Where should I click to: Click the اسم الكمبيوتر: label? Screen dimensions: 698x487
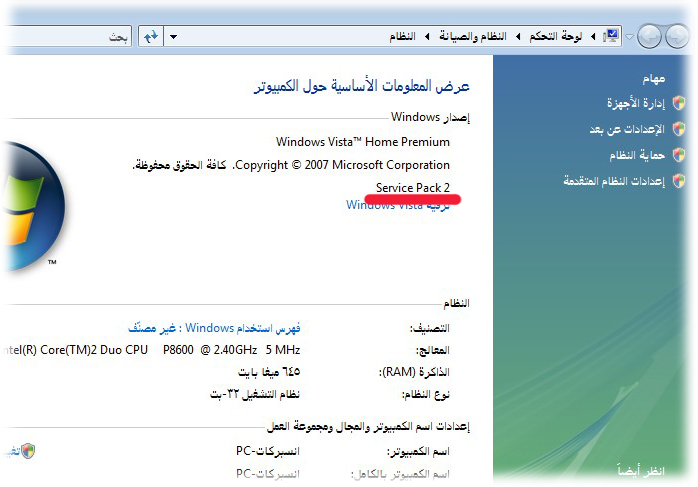(418, 452)
